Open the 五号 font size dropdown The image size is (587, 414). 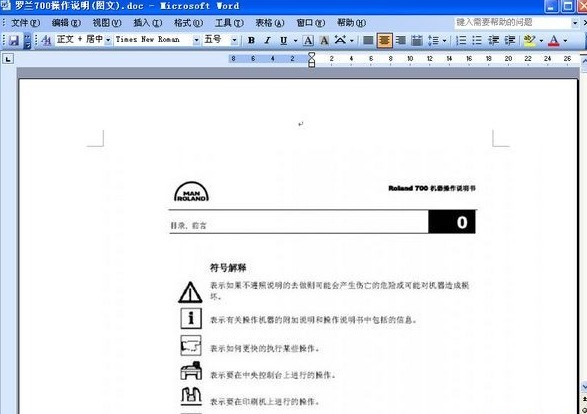click(234, 40)
